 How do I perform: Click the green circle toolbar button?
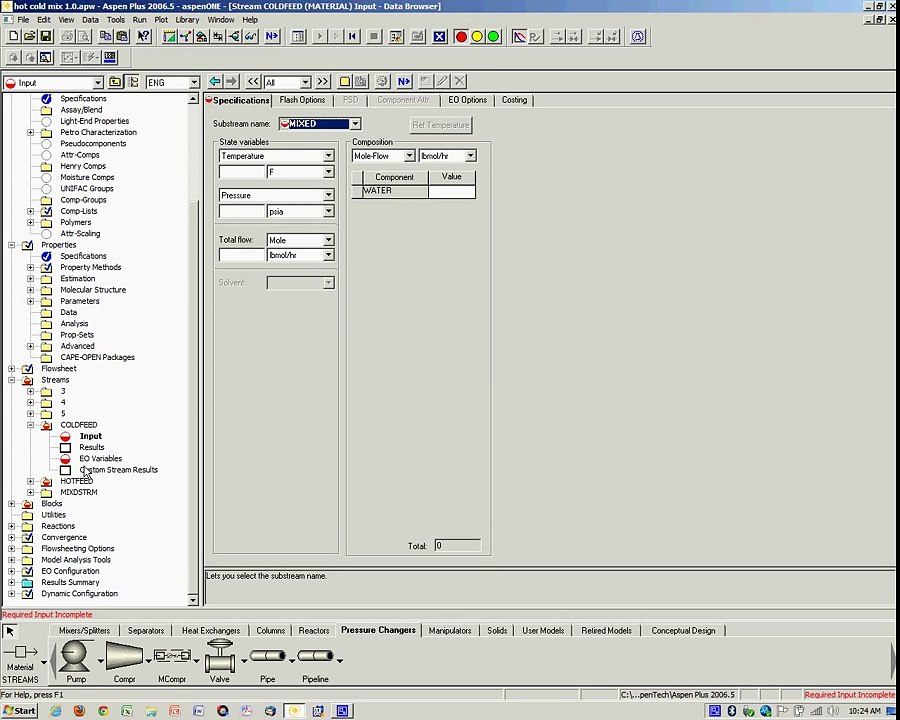tap(493, 37)
